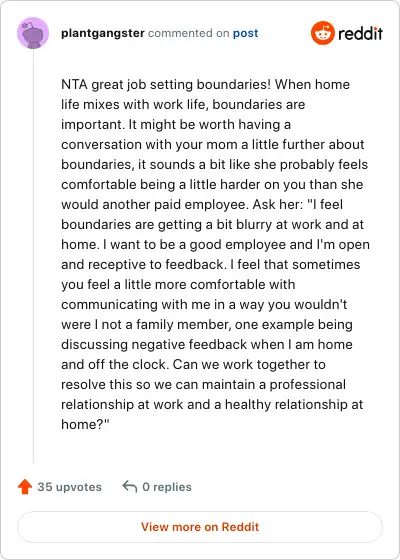Click the "NTA" word starting the comment

(75, 85)
